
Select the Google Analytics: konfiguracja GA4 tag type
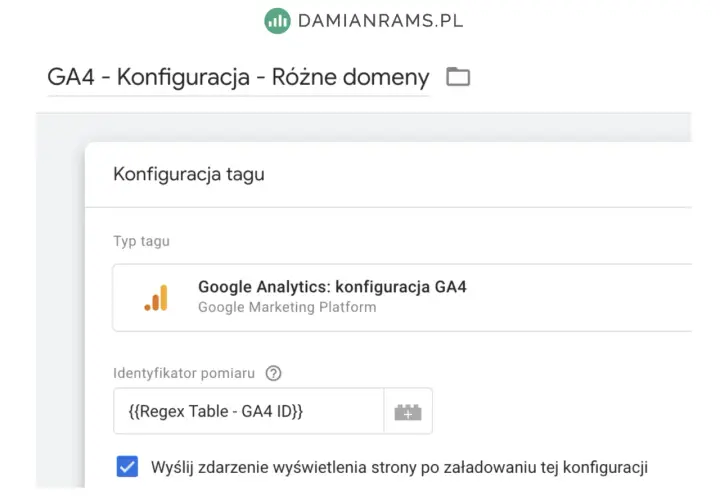click(x=402, y=298)
